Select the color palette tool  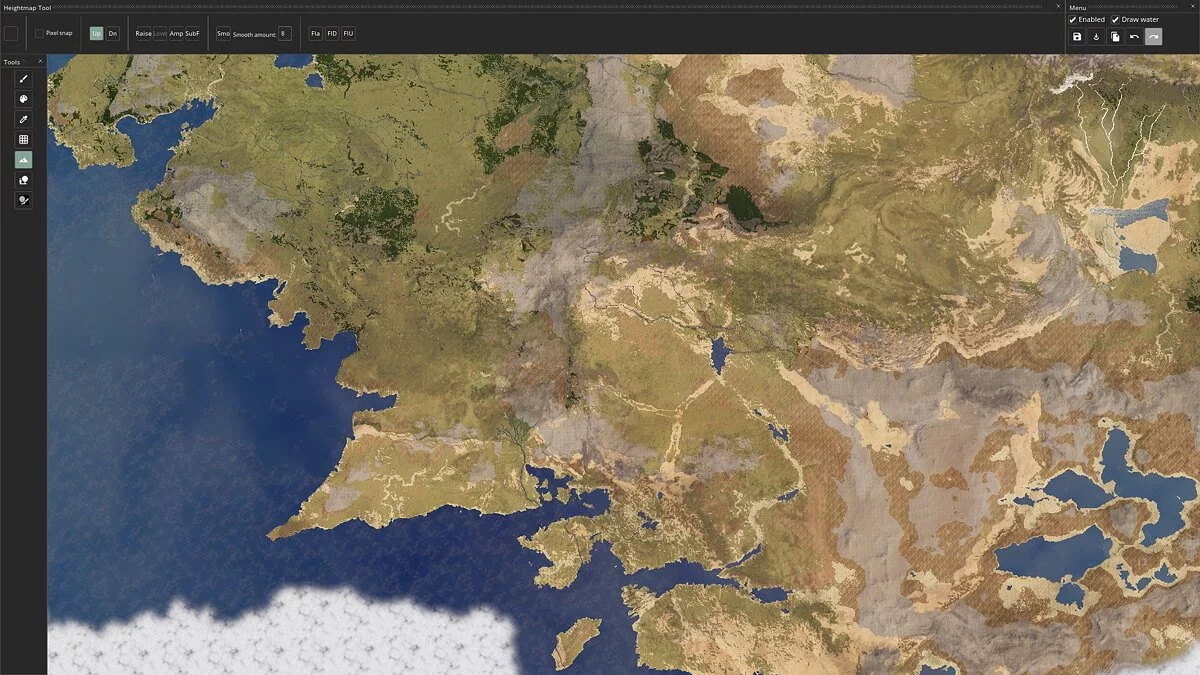coord(23,99)
